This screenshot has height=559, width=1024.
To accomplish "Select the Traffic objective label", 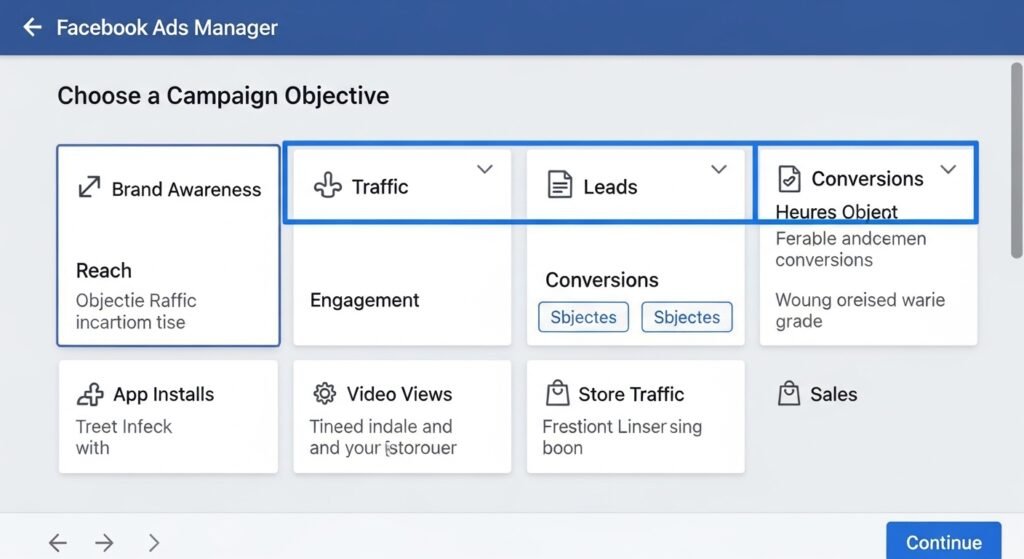I will [x=380, y=187].
